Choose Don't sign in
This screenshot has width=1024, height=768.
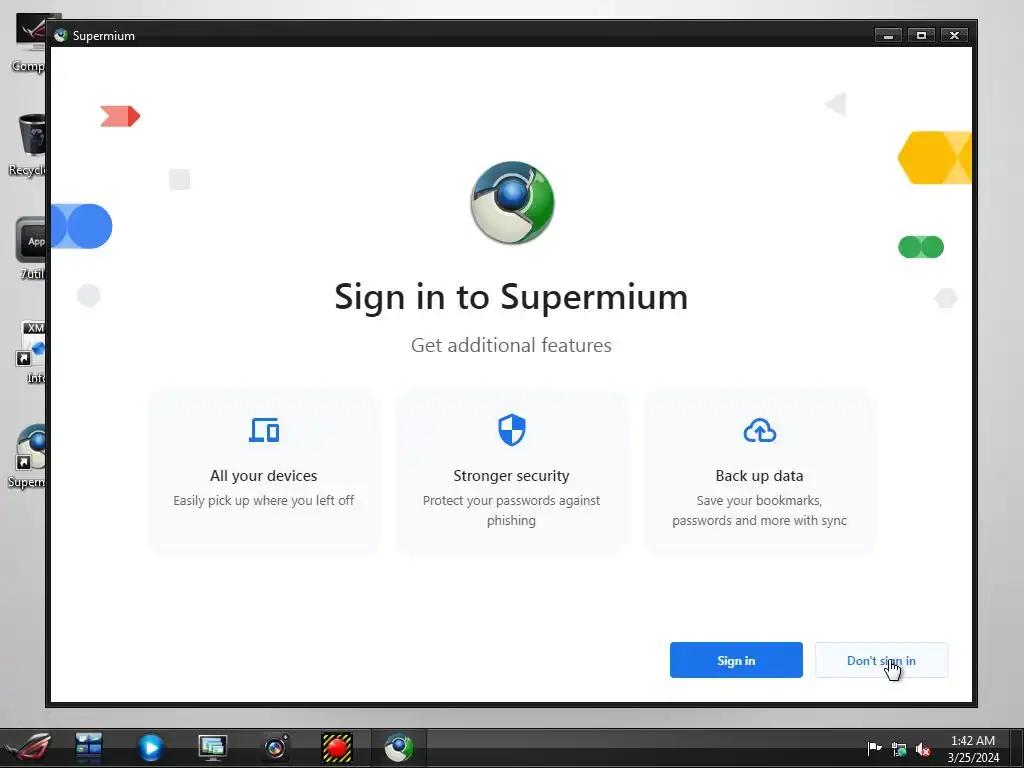881,660
